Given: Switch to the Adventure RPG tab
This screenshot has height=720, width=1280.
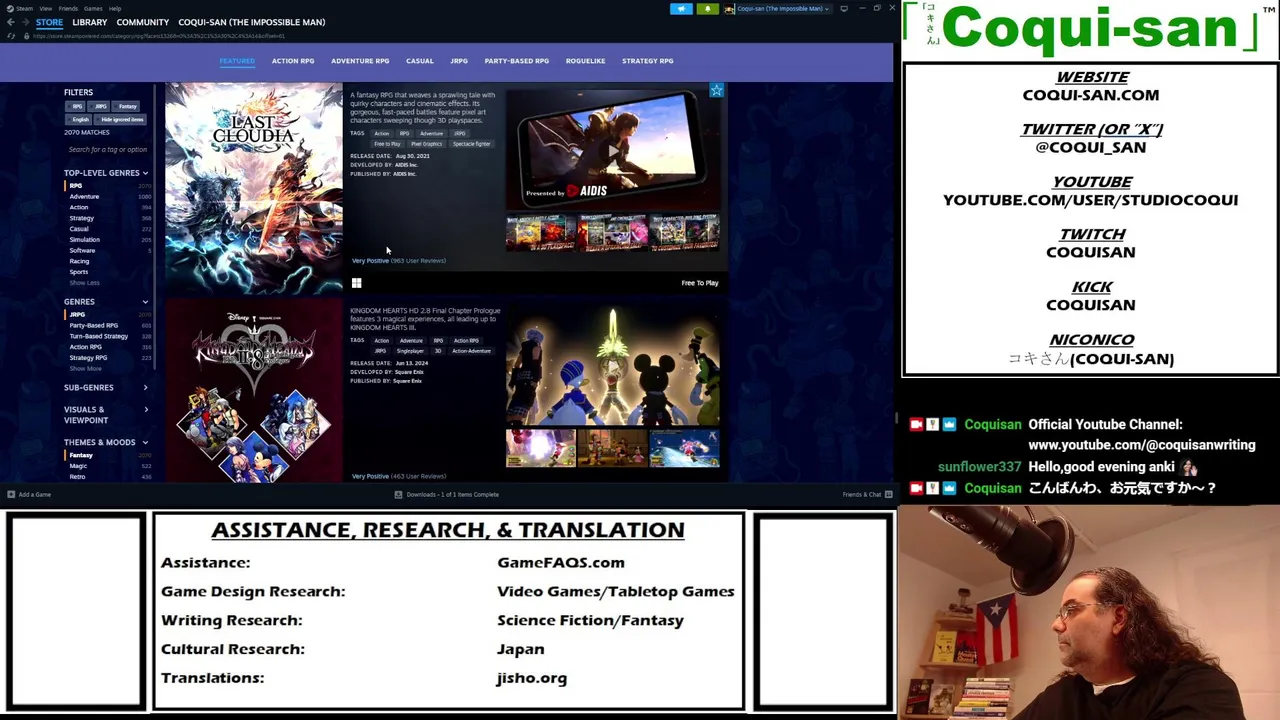Looking at the screenshot, I should pyautogui.click(x=360, y=61).
